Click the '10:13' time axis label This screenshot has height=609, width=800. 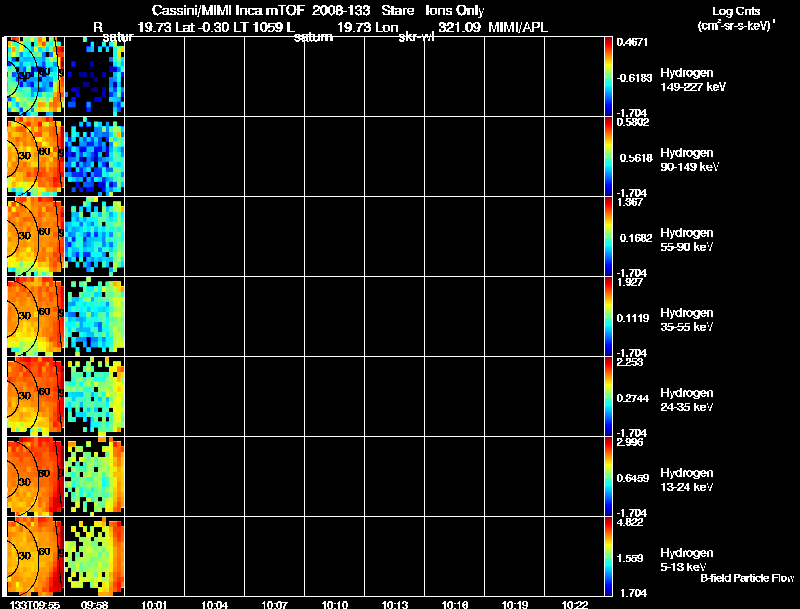tap(394, 604)
